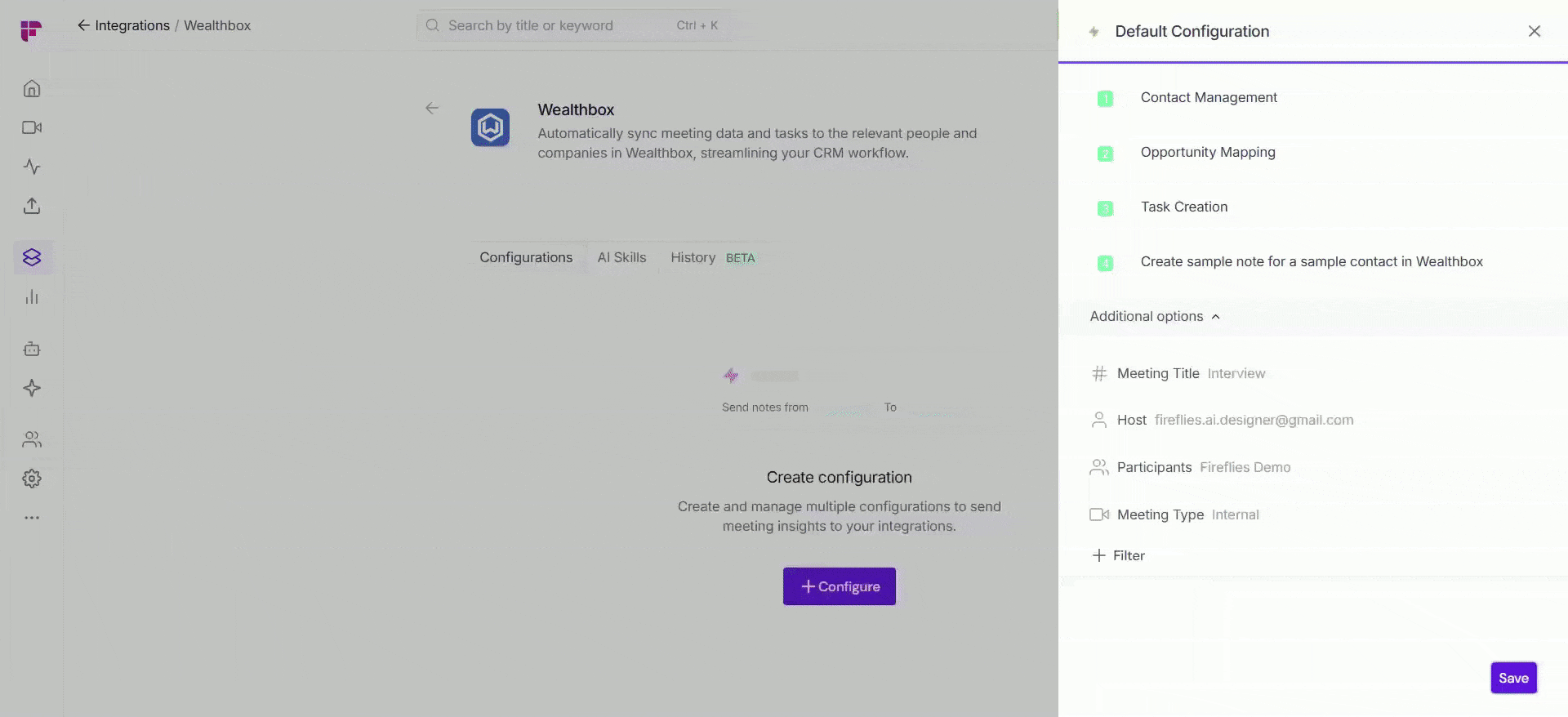Save the configuration
Viewport: 1568px width, 717px height.
1513,678
